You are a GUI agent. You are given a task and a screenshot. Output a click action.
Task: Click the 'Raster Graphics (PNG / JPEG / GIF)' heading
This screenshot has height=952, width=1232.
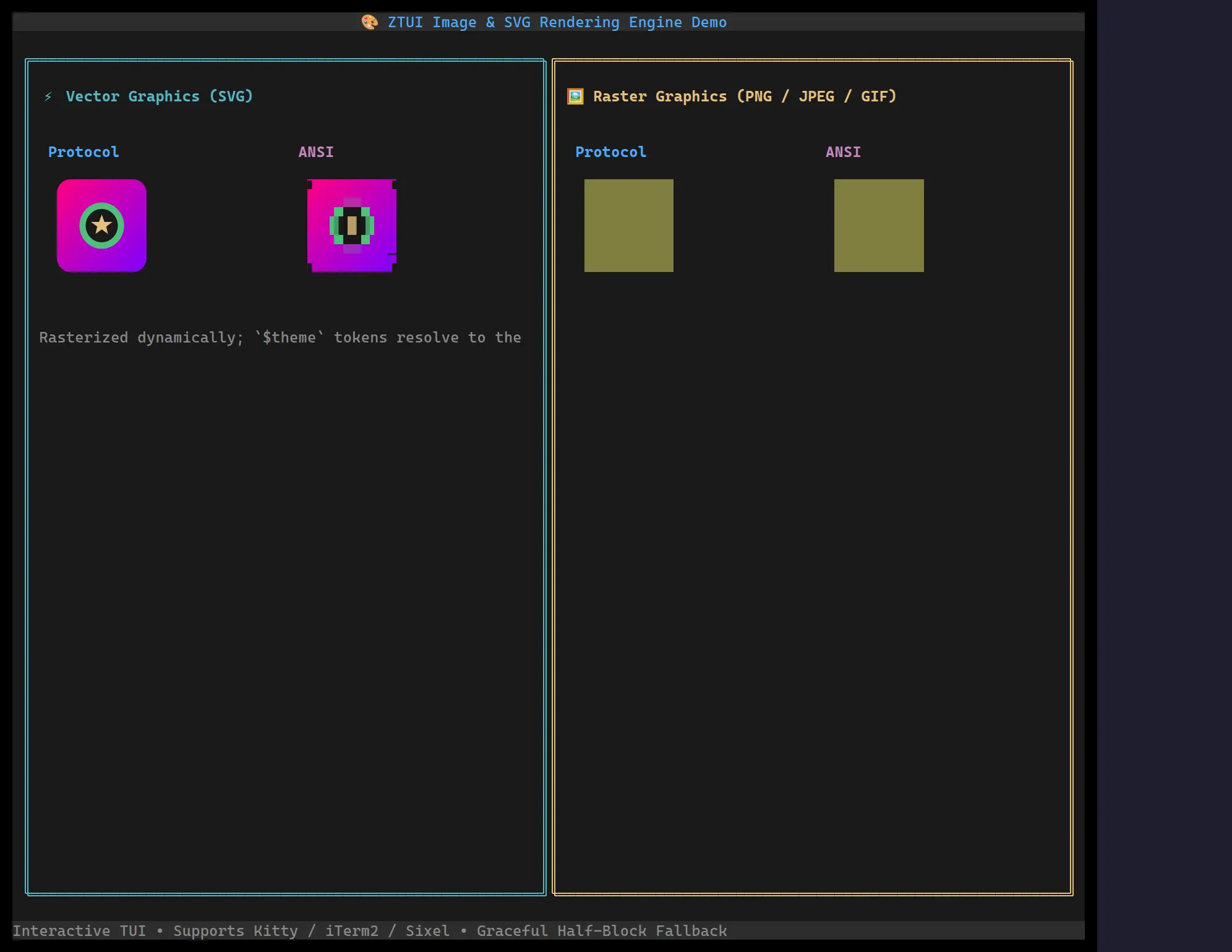click(x=745, y=96)
